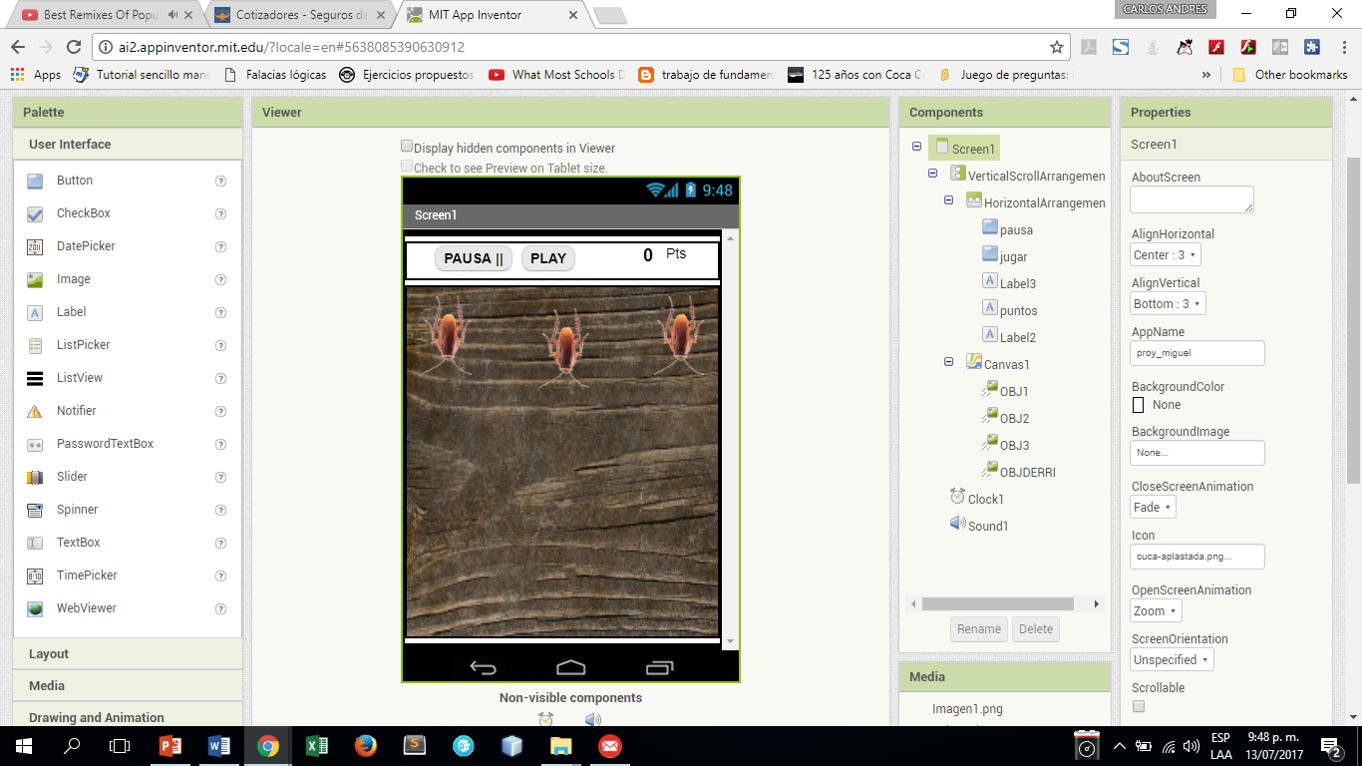Open Excel from the Windows taskbar
The width and height of the screenshot is (1362, 766).
click(x=317, y=745)
